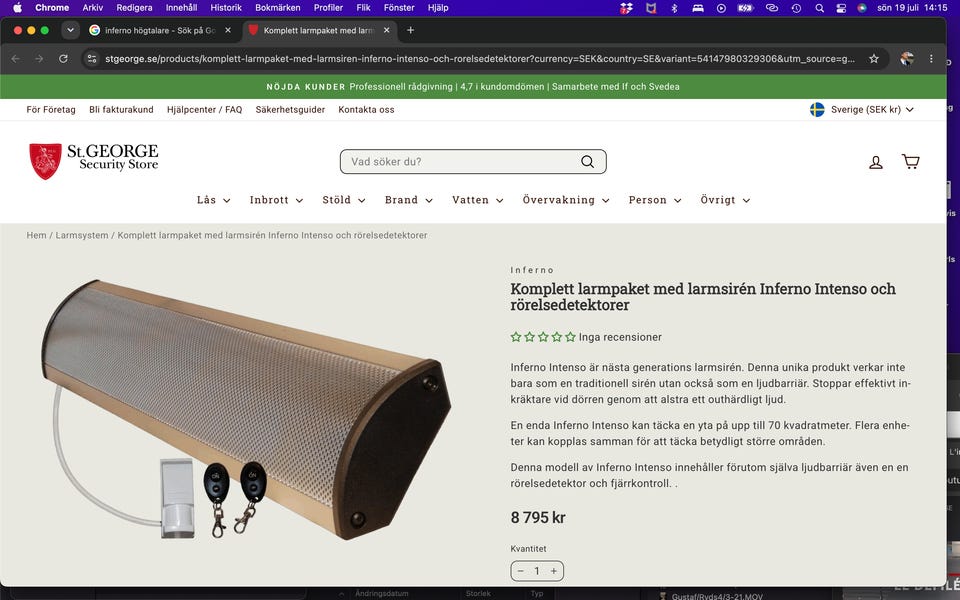Click the Chrome profile avatar
The image size is (960, 600).
pyautogui.click(x=907, y=59)
